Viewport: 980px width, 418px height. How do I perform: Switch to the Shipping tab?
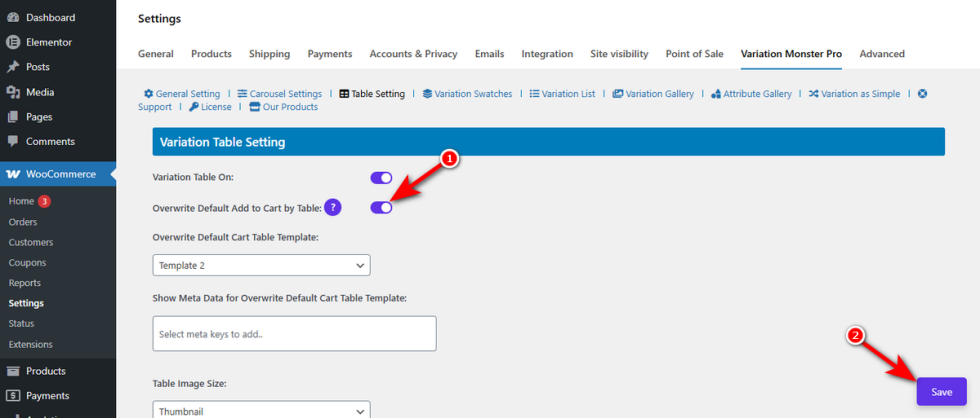point(269,54)
